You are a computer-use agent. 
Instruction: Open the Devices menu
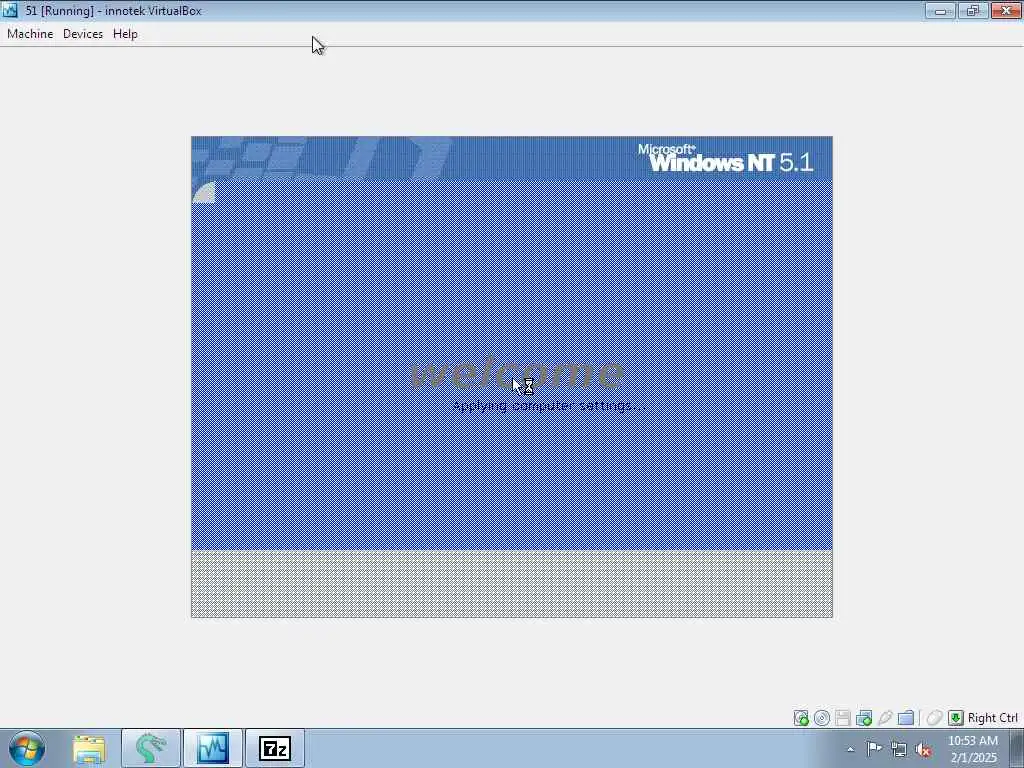coord(83,34)
